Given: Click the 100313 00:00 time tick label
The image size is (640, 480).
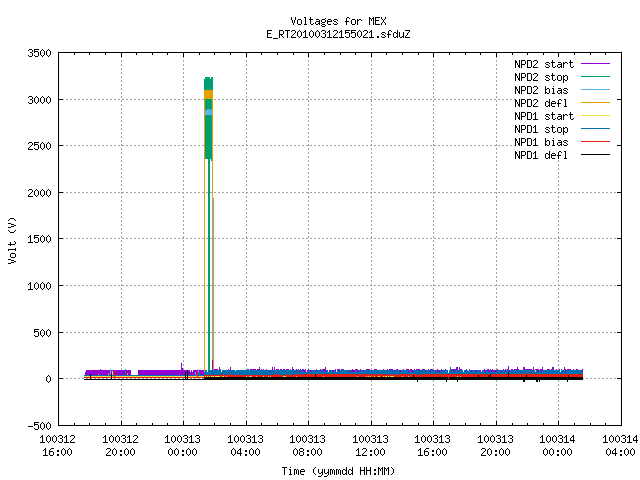Looking at the screenshot, I should (x=182, y=446).
